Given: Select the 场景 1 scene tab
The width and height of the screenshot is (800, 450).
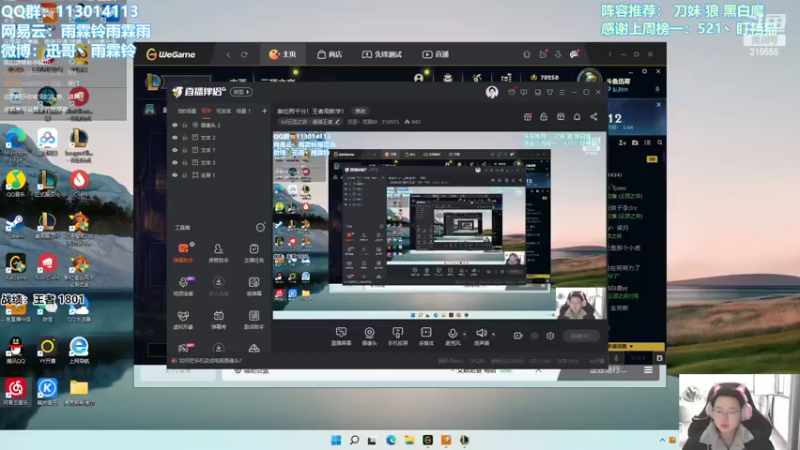Looking at the screenshot, I should pos(243,111).
